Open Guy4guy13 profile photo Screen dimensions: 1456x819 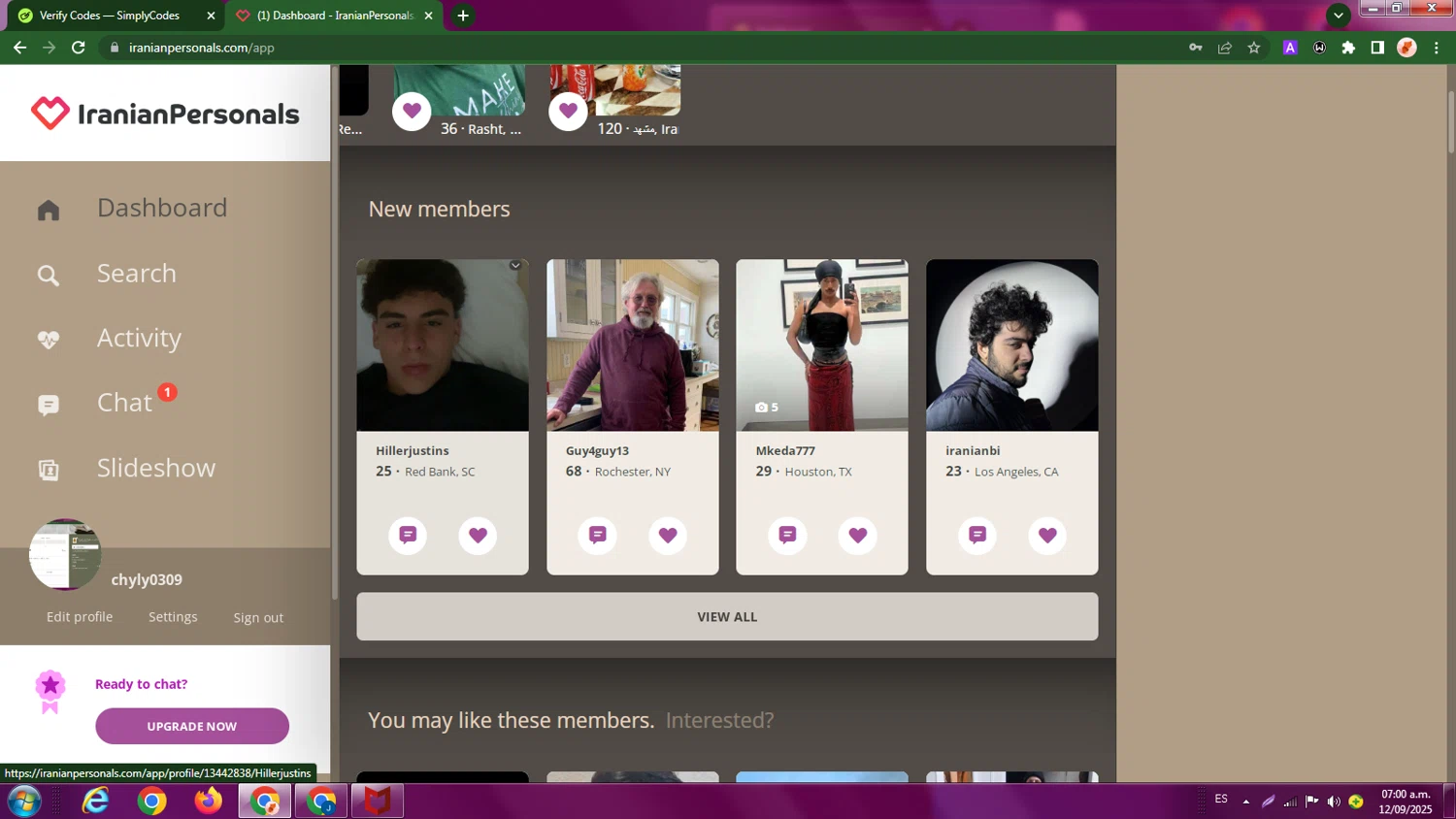[633, 345]
